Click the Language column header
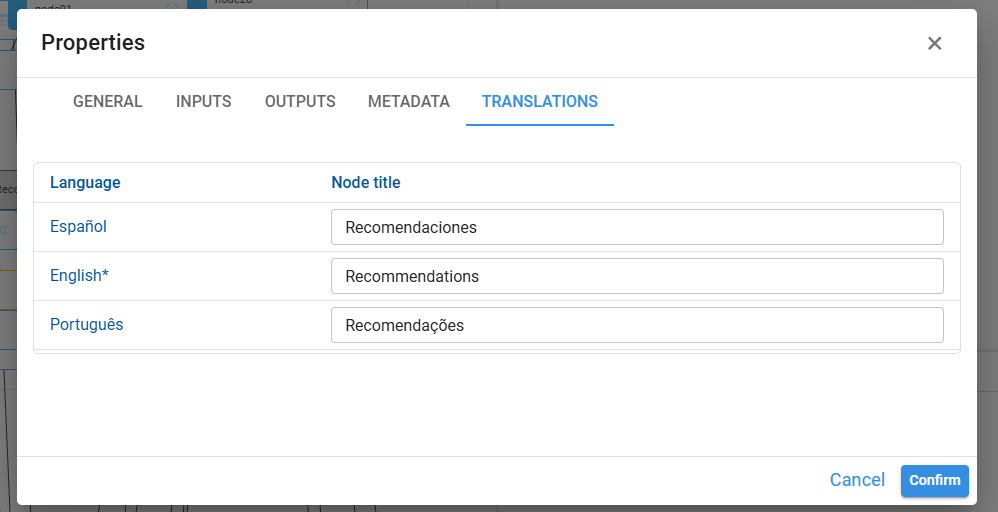 (x=85, y=183)
